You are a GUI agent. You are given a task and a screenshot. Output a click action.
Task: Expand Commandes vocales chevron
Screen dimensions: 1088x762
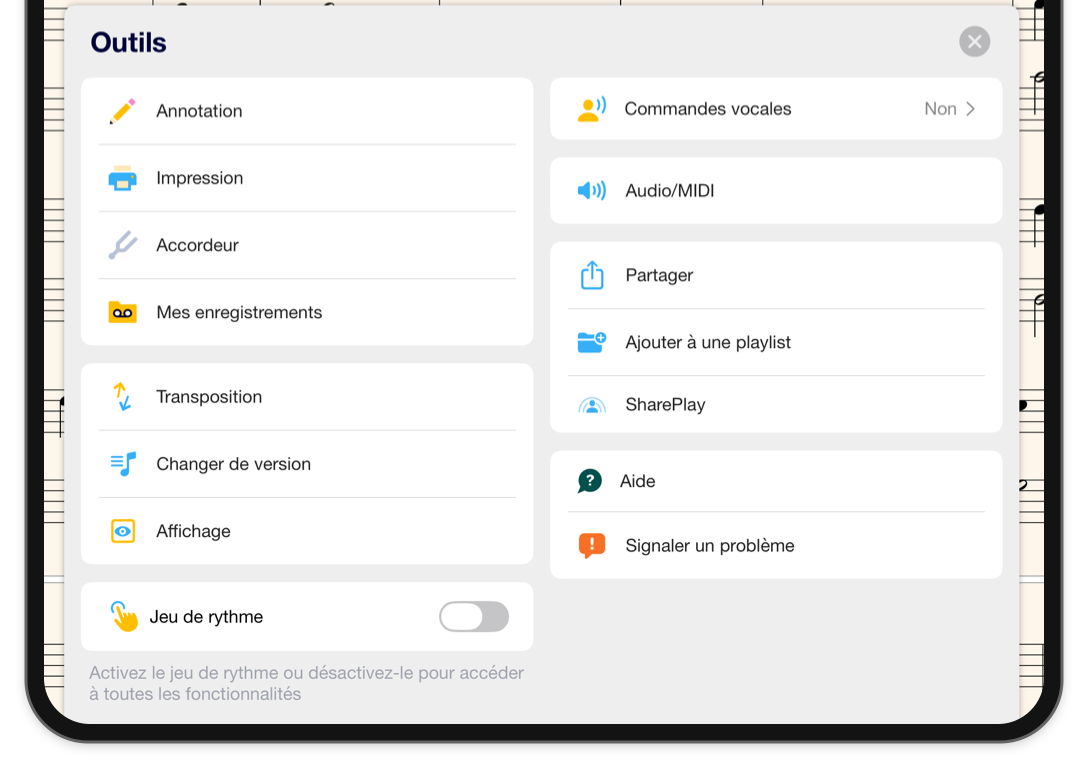coord(971,109)
